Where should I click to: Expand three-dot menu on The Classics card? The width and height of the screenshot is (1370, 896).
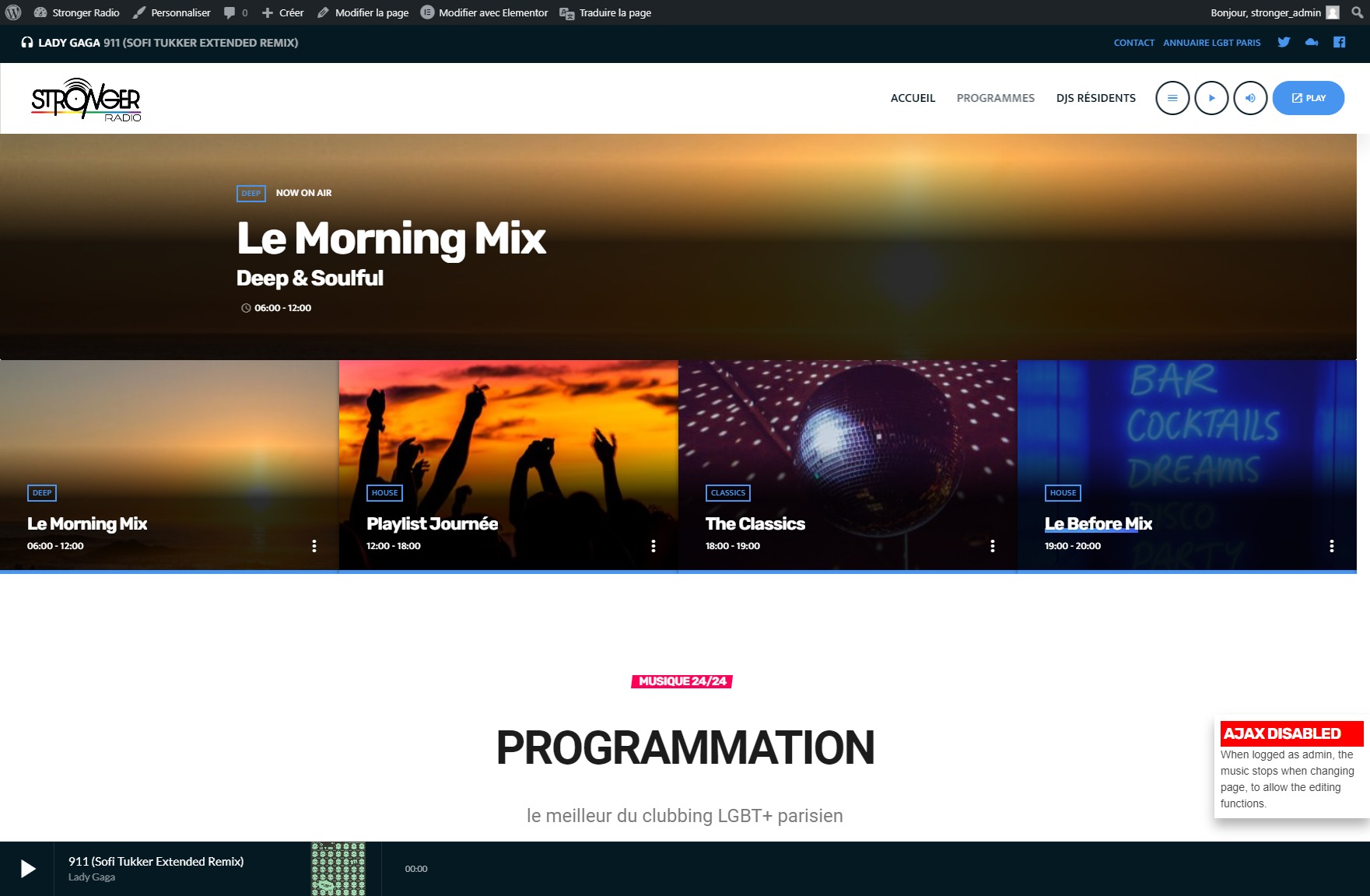[x=992, y=546]
